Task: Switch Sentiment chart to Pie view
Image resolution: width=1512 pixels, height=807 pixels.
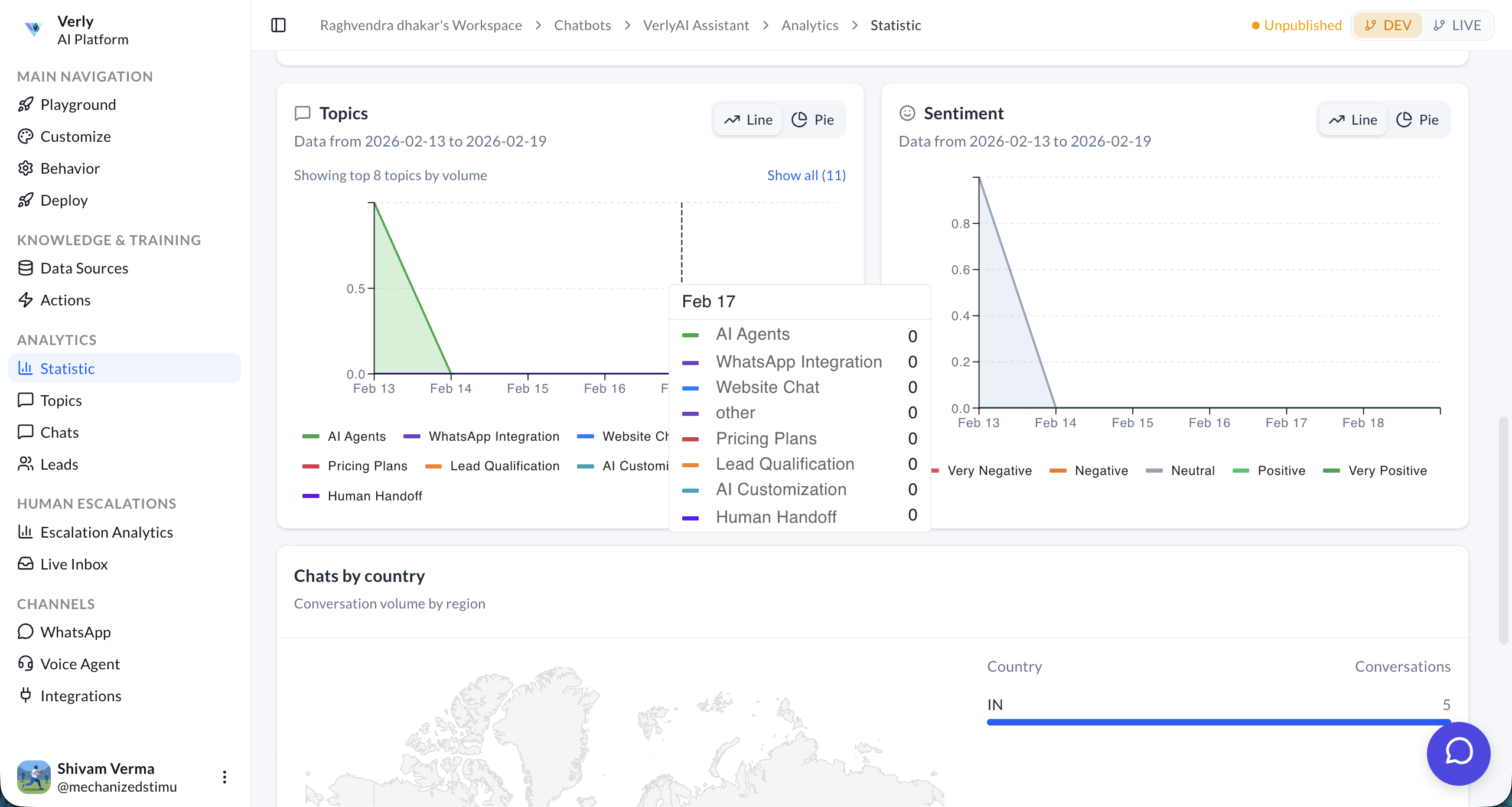Action: [x=1417, y=120]
